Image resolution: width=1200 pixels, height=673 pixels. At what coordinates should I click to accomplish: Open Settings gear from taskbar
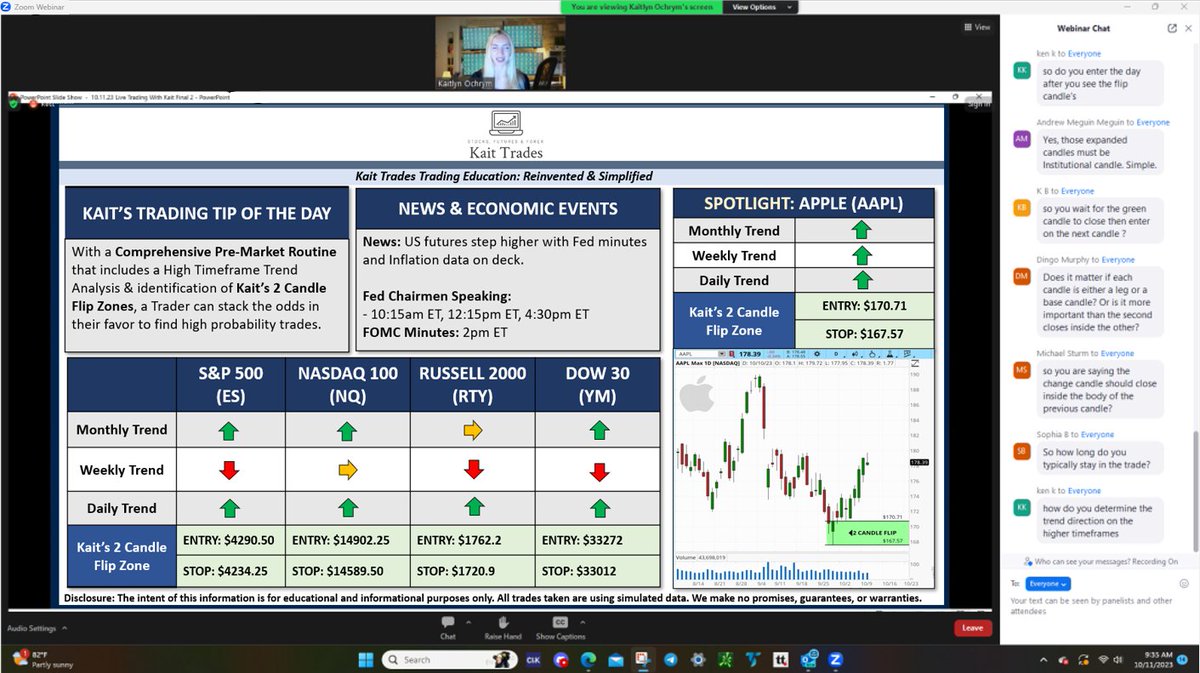(698, 659)
